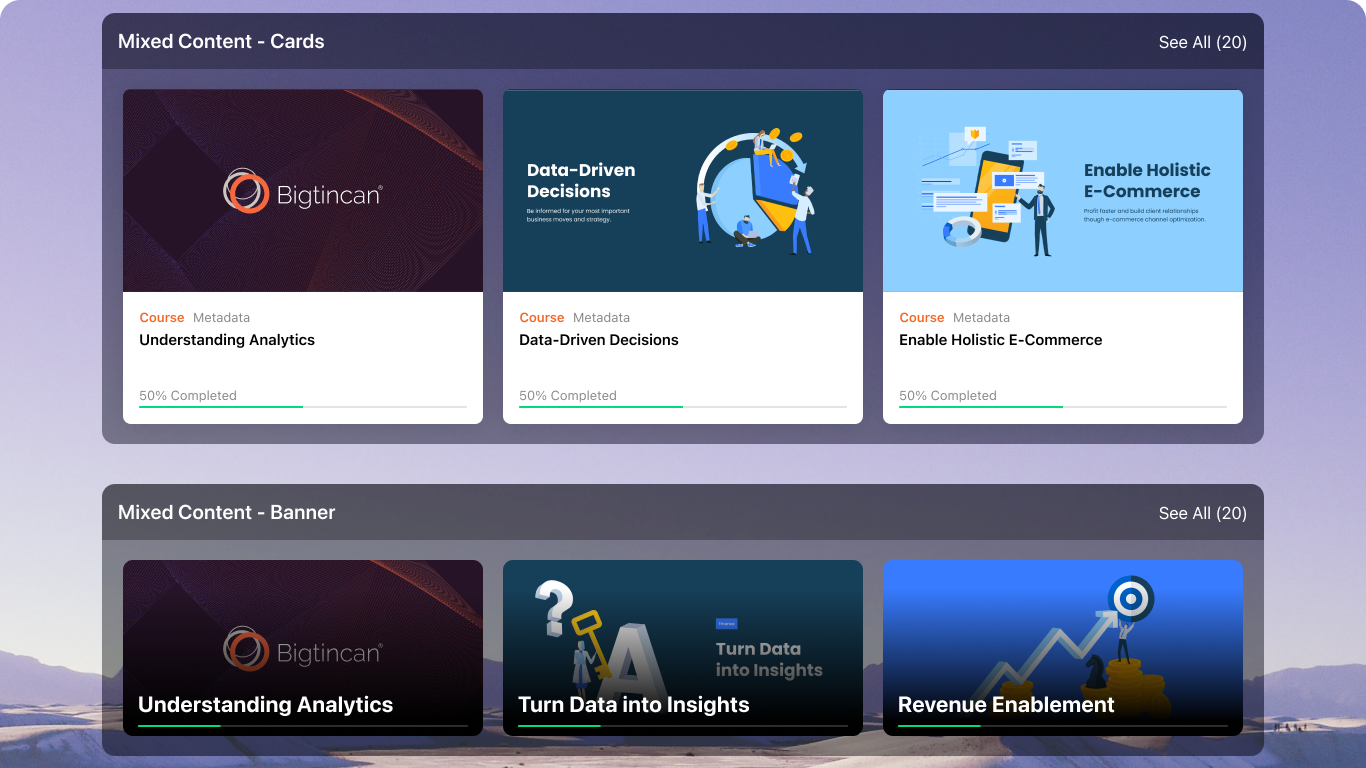
Task: Click Metadata label on Enable Holistic E-Commerce card
Action: pyautogui.click(x=981, y=318)
